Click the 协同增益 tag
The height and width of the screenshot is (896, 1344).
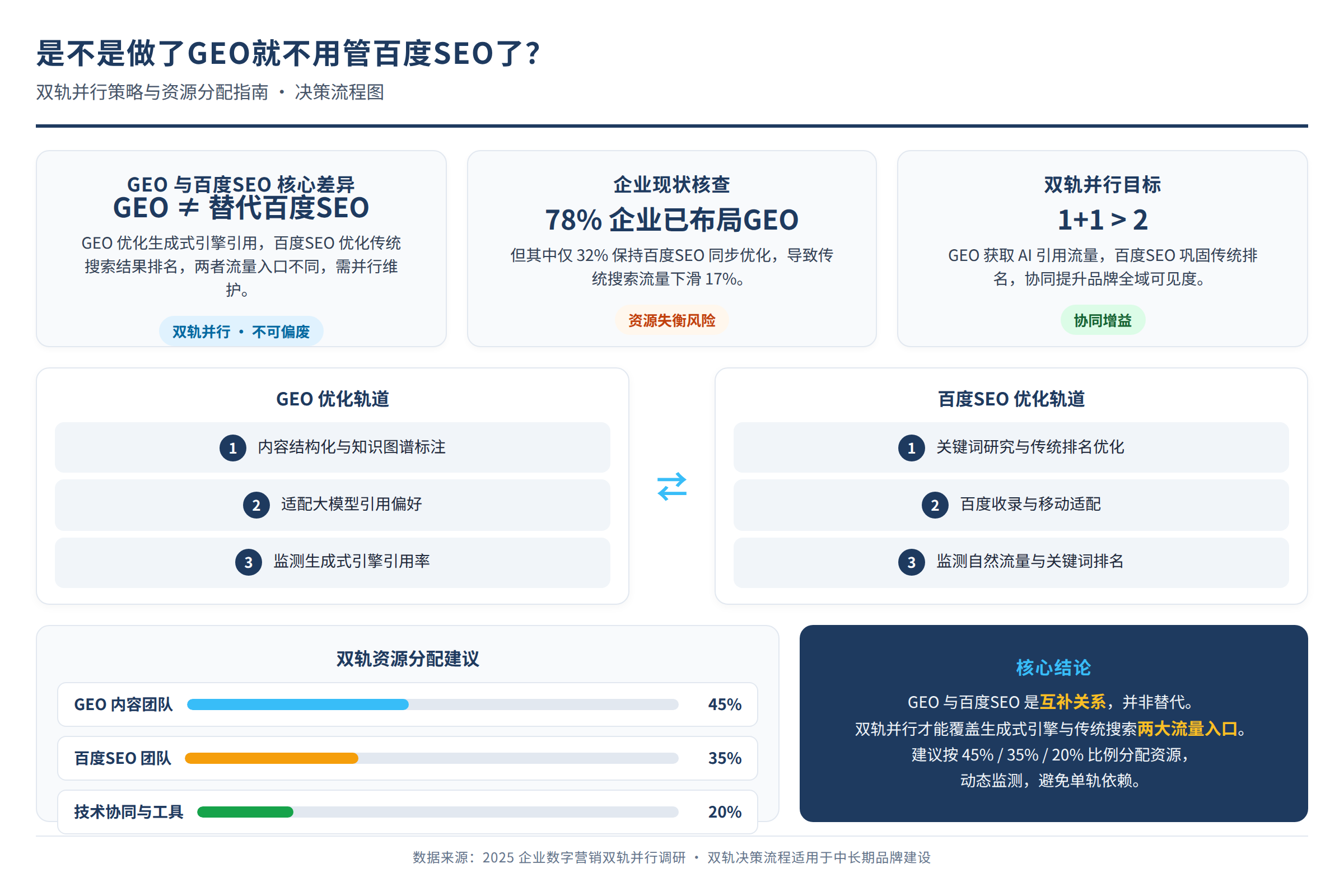[x=1103, y=320]
